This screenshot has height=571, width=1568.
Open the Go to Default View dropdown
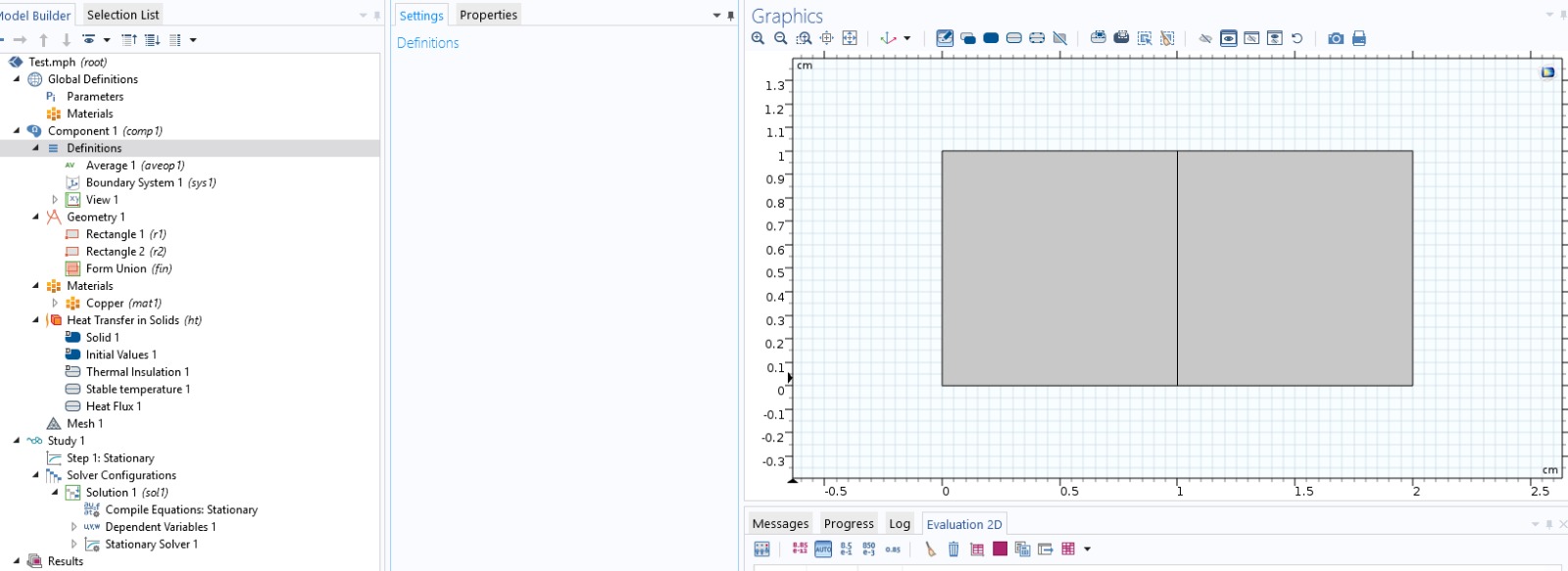coord(906,38)
